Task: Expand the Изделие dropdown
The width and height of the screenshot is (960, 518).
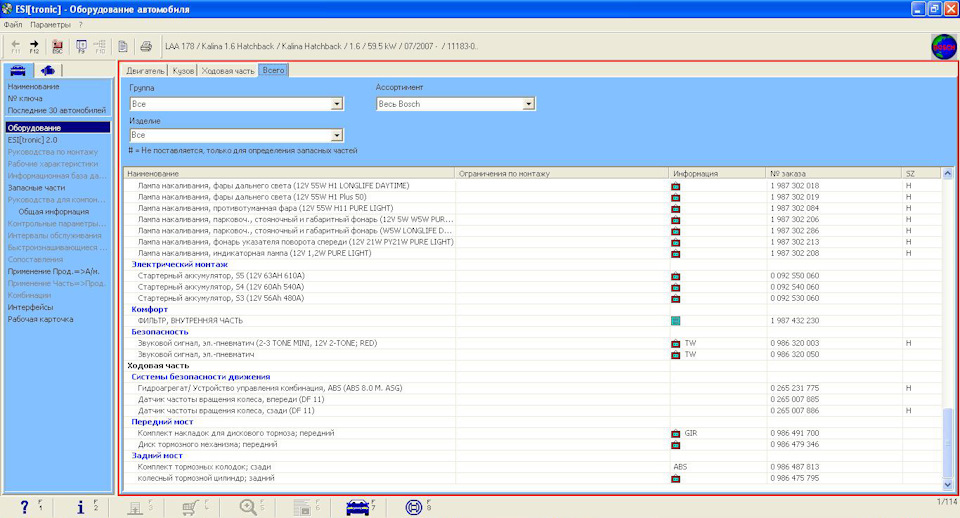Action: pyautogui.click(x=336, y=135)
